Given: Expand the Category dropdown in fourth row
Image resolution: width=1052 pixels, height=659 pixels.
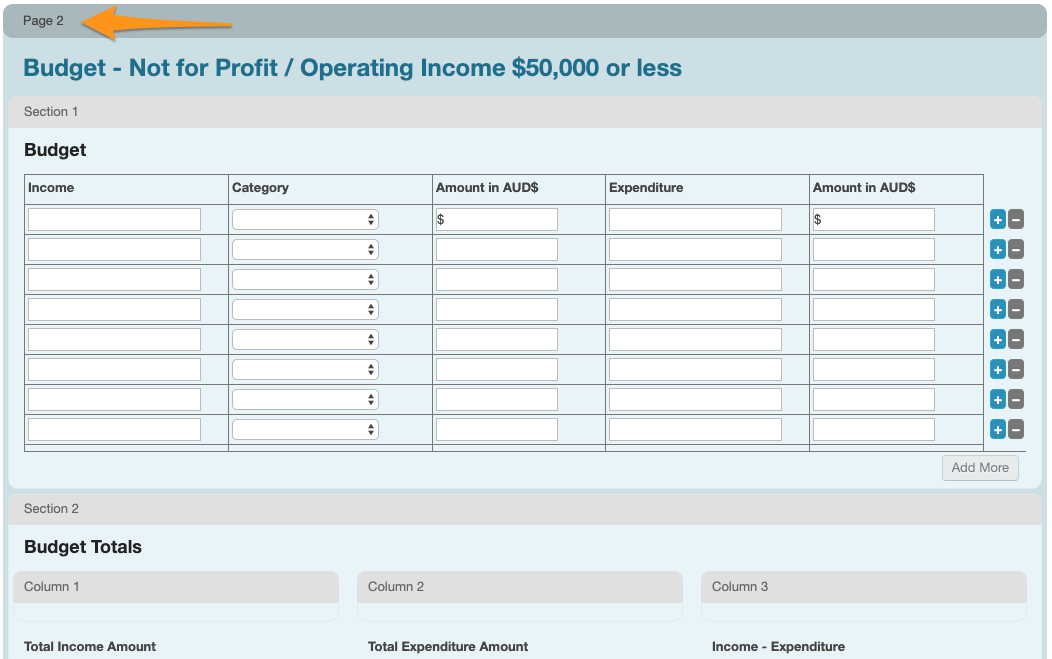Looking at the screenshot, I should tap(305, 310).
